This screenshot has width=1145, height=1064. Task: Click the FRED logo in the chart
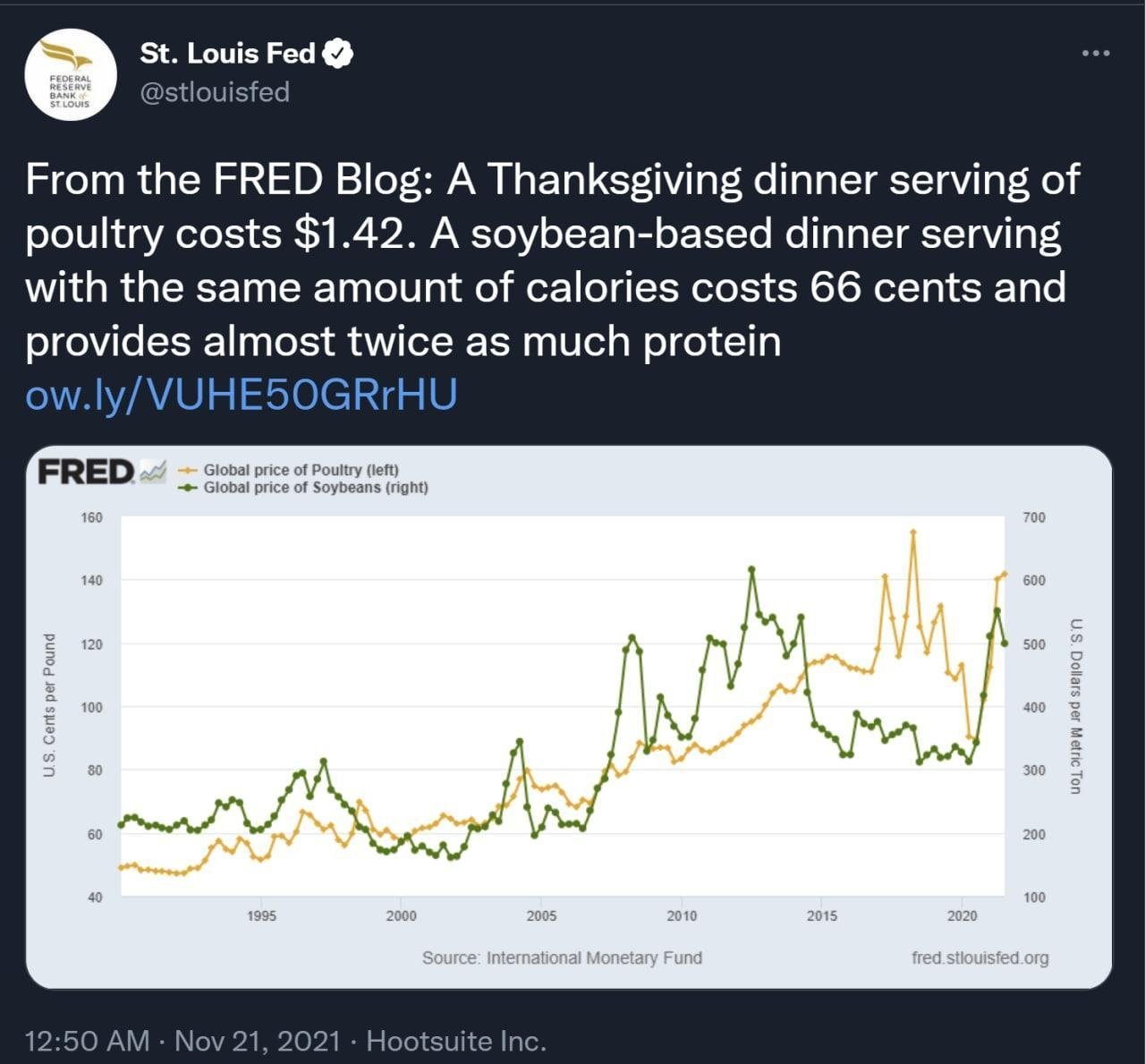coord(86,471)
